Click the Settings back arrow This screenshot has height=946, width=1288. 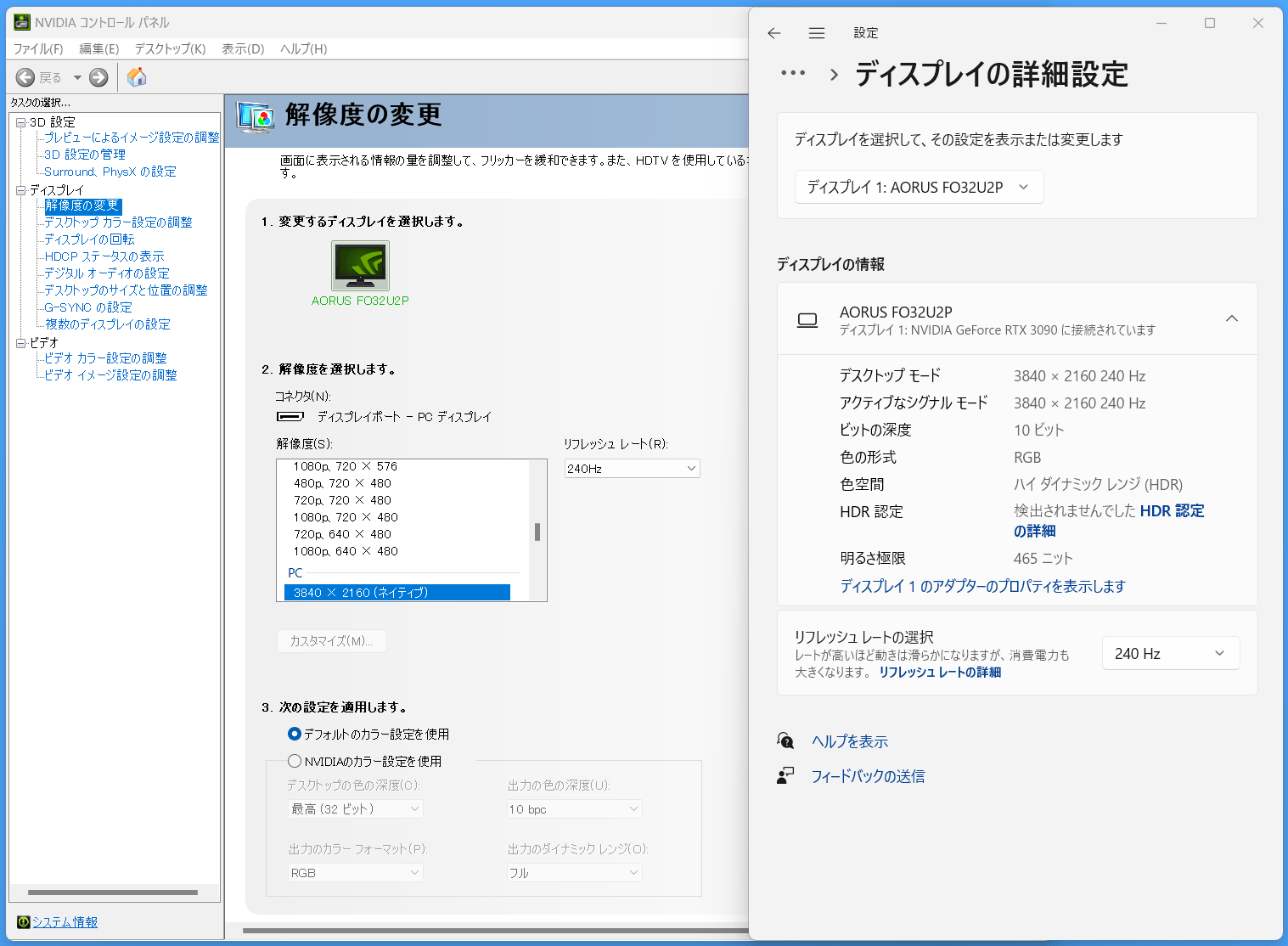click(x=773, y=33)
